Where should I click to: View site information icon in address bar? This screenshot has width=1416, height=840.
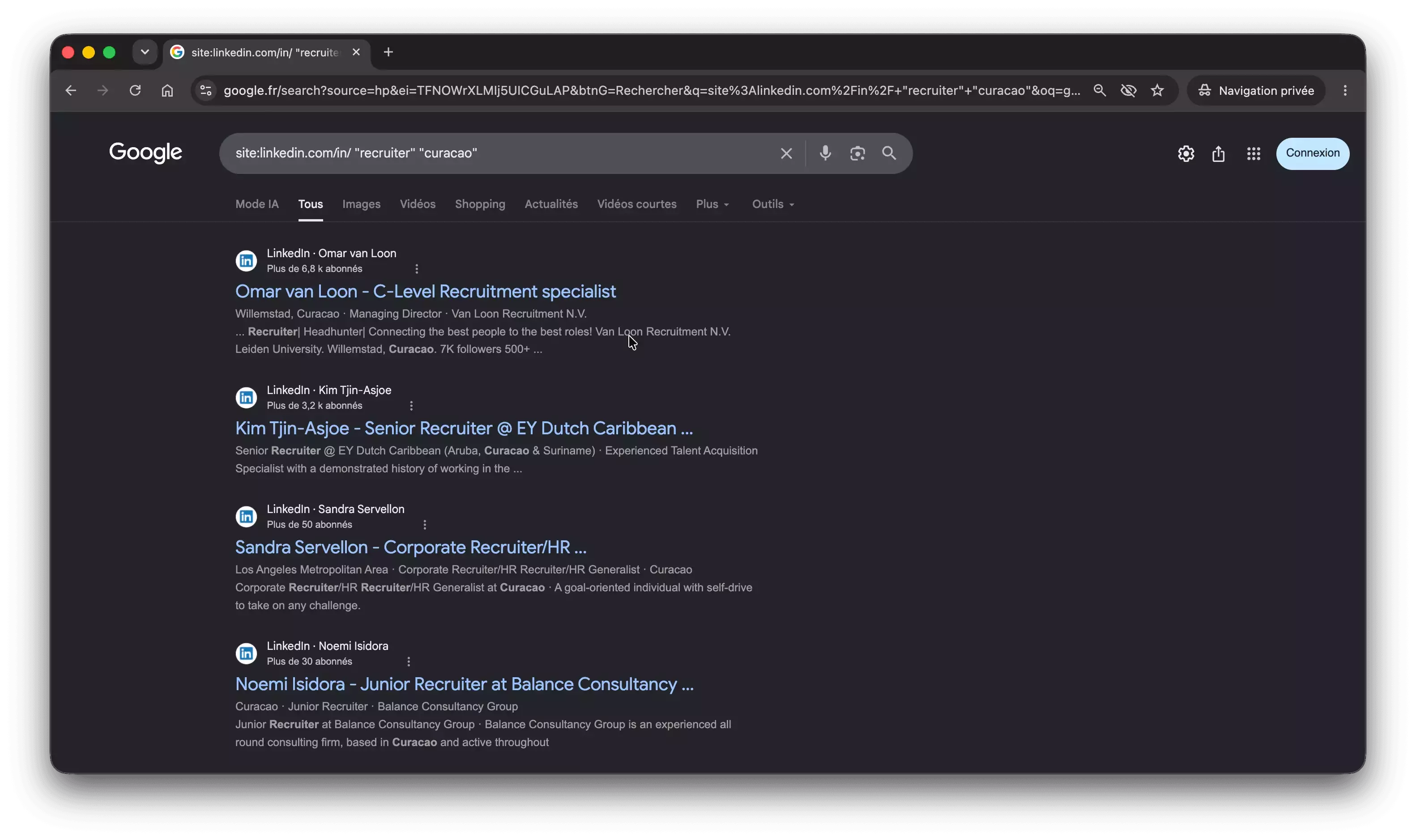206,90
